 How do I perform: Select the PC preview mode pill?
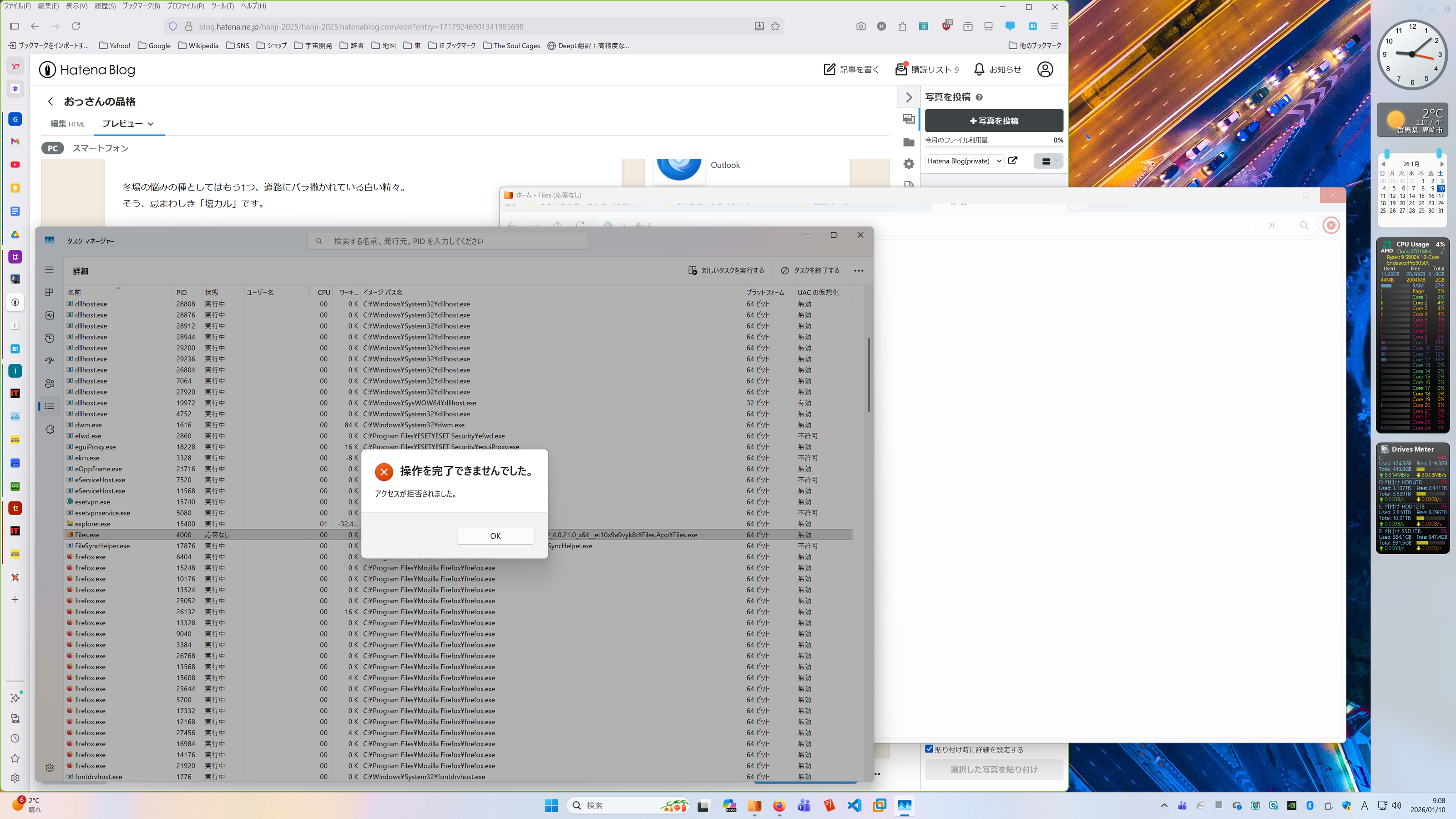(53, 148)
